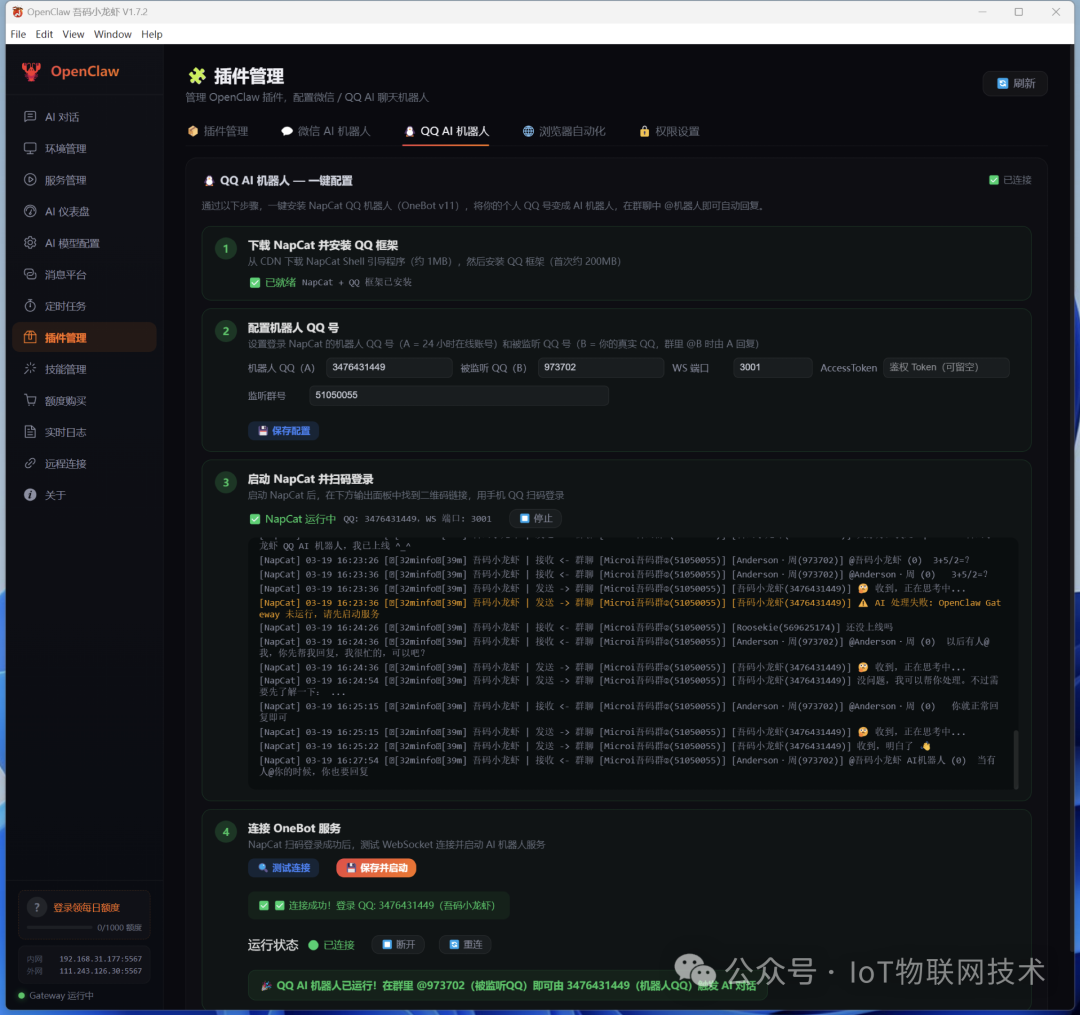Viewport: 1080px width, 1015px height.
Task: Click the green 已连接 run status indicator
Action: coord(331,945)
